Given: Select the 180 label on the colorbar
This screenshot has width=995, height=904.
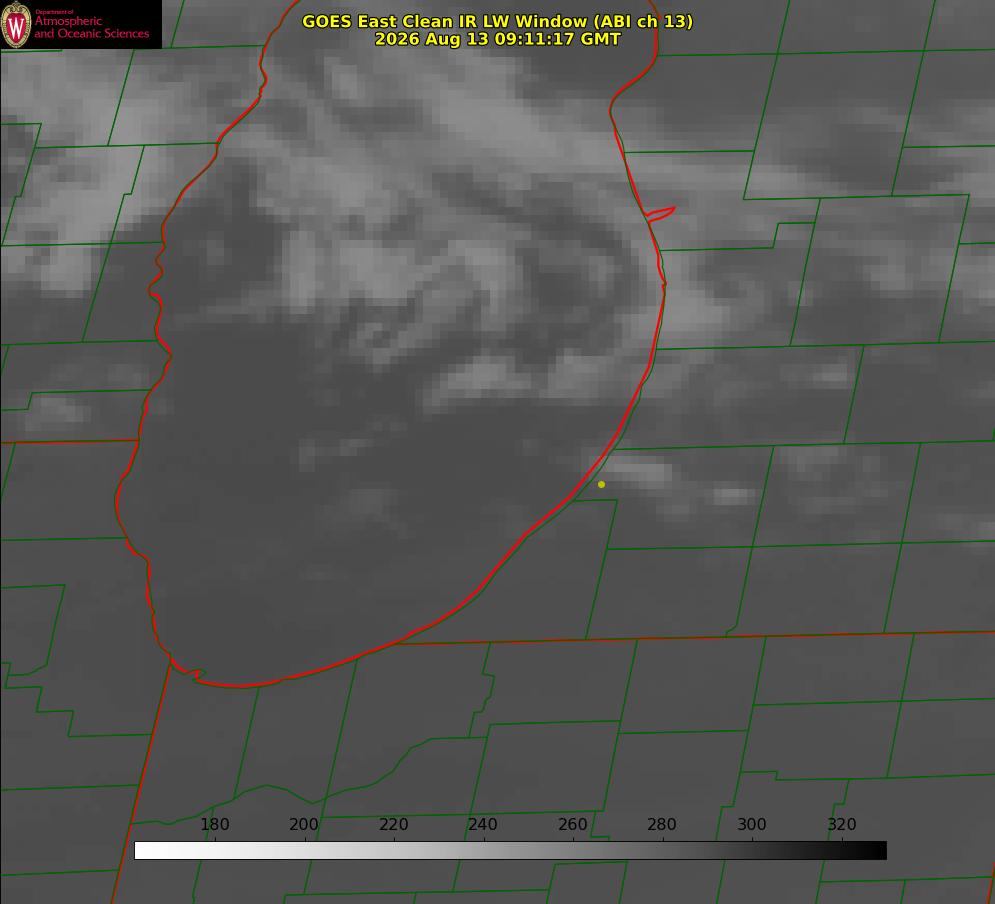Looking at the screenshot, I should point(214,824).
